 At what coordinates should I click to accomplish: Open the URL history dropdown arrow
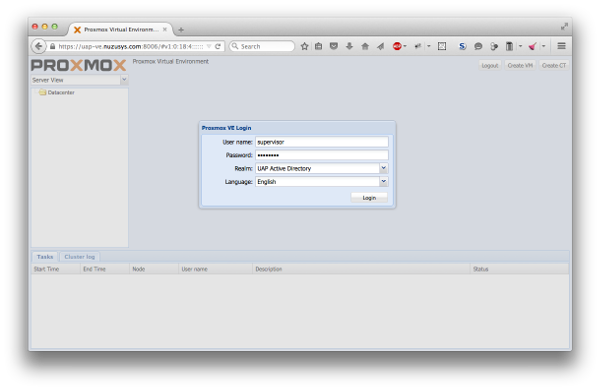(209, 46)
